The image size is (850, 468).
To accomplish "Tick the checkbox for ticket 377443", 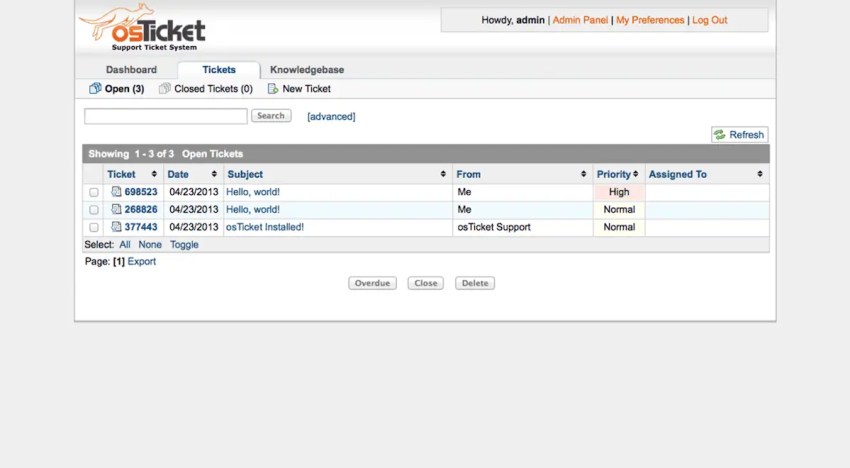I will click(94, 227).
